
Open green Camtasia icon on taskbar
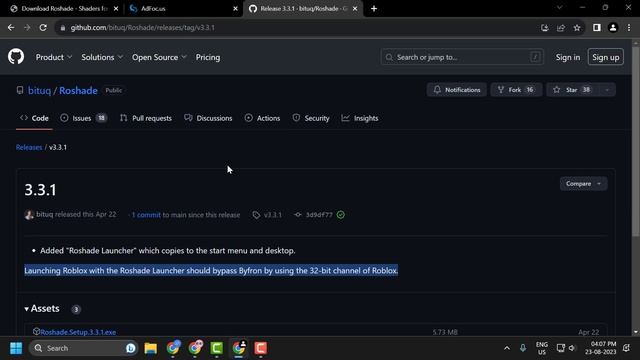coord(217,348)
